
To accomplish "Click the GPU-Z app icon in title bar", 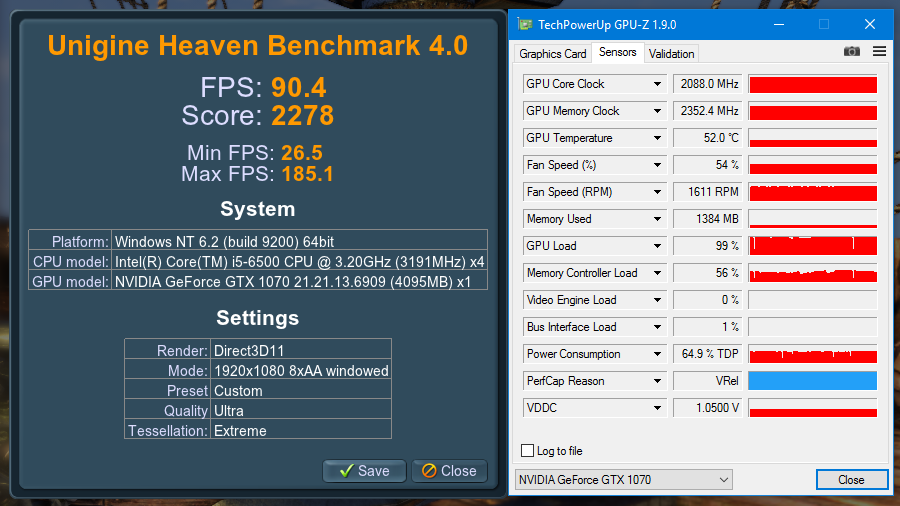I will pos(525,24).
